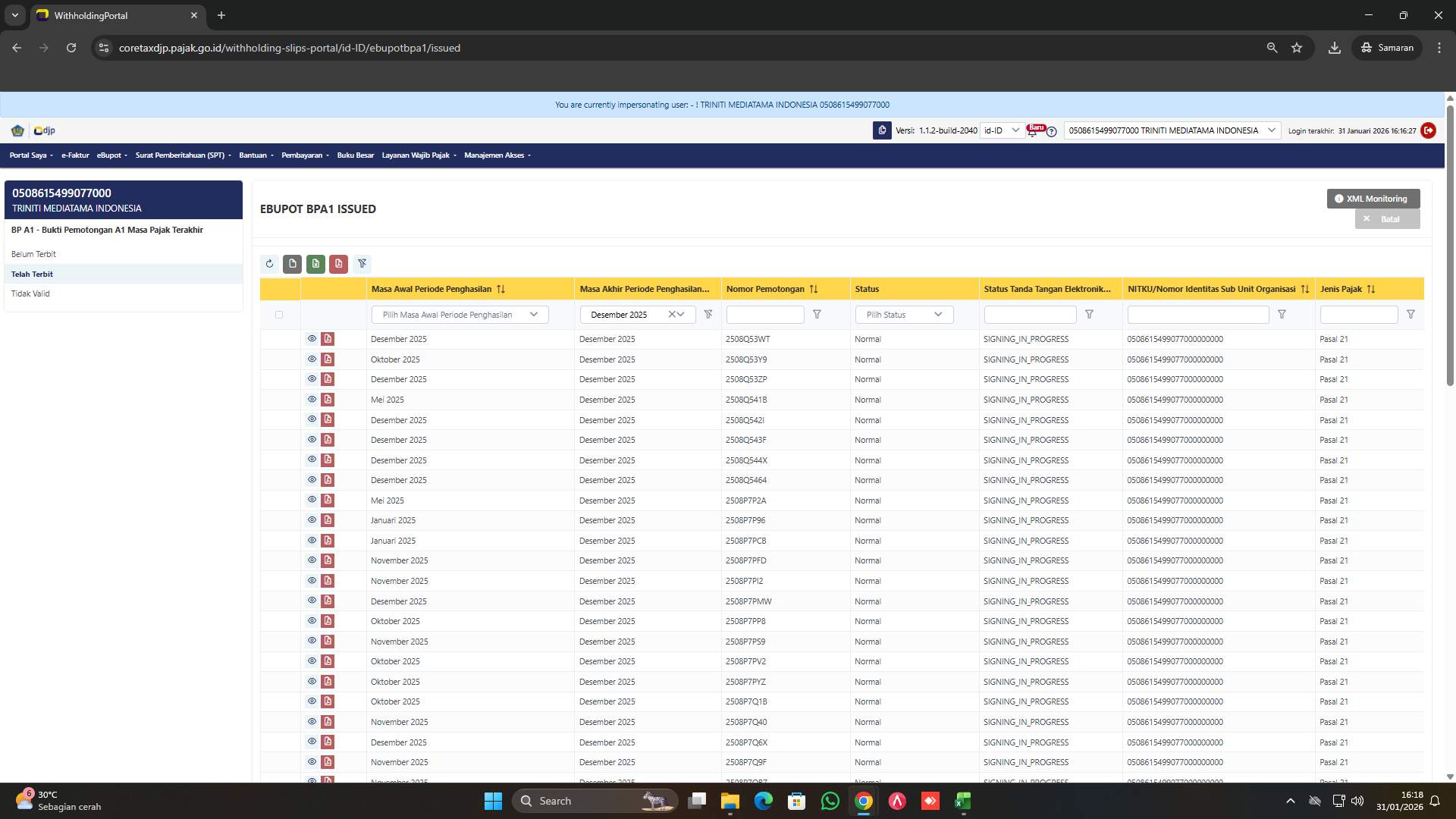Switch to the Belum Terbit section
The width and height of the screenshot is (1456, 819).
coord(34,254)
